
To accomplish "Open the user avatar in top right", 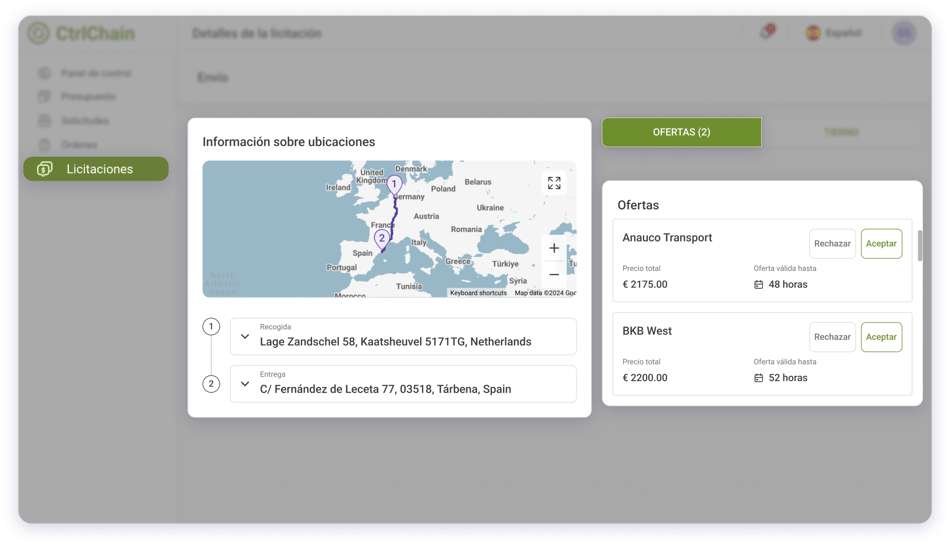I will click(904, 33).
